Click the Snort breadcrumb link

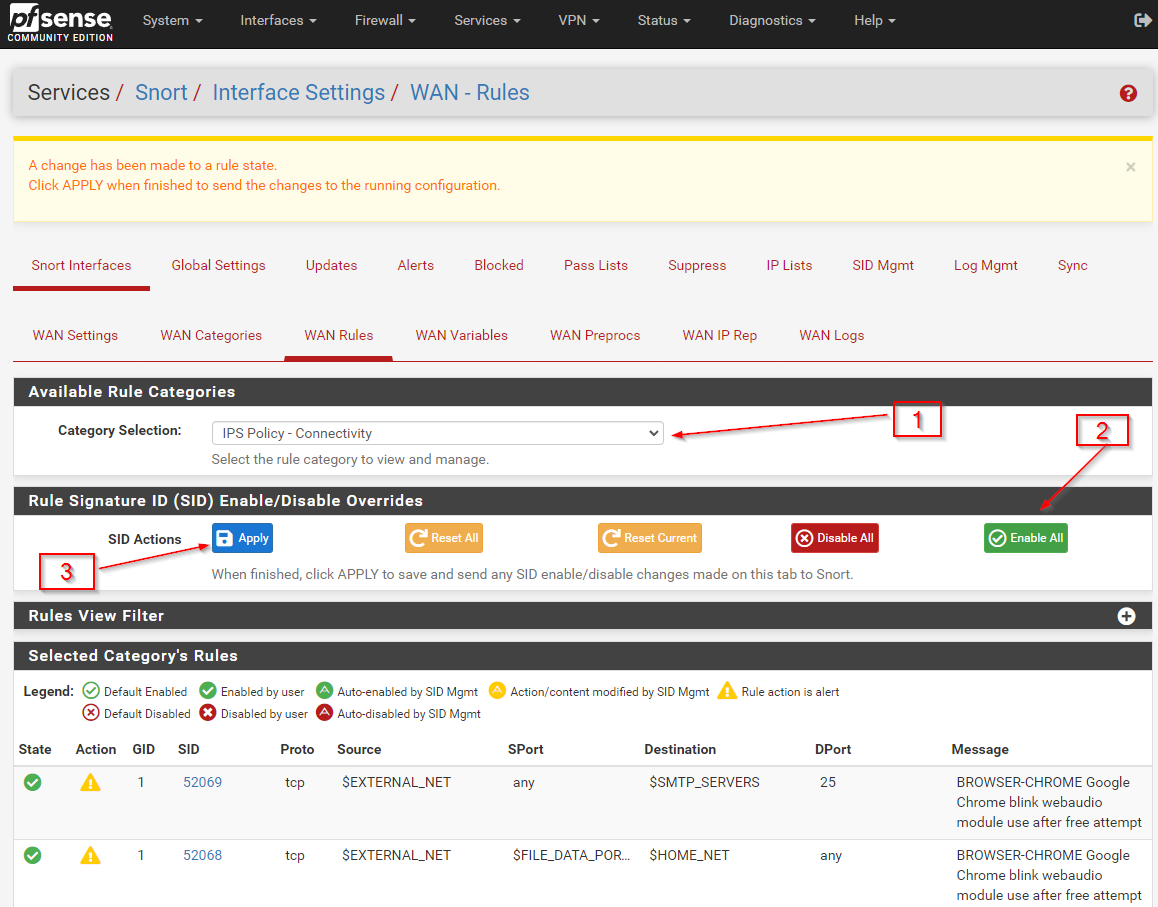pyautogui.click(x=161, y=93)
